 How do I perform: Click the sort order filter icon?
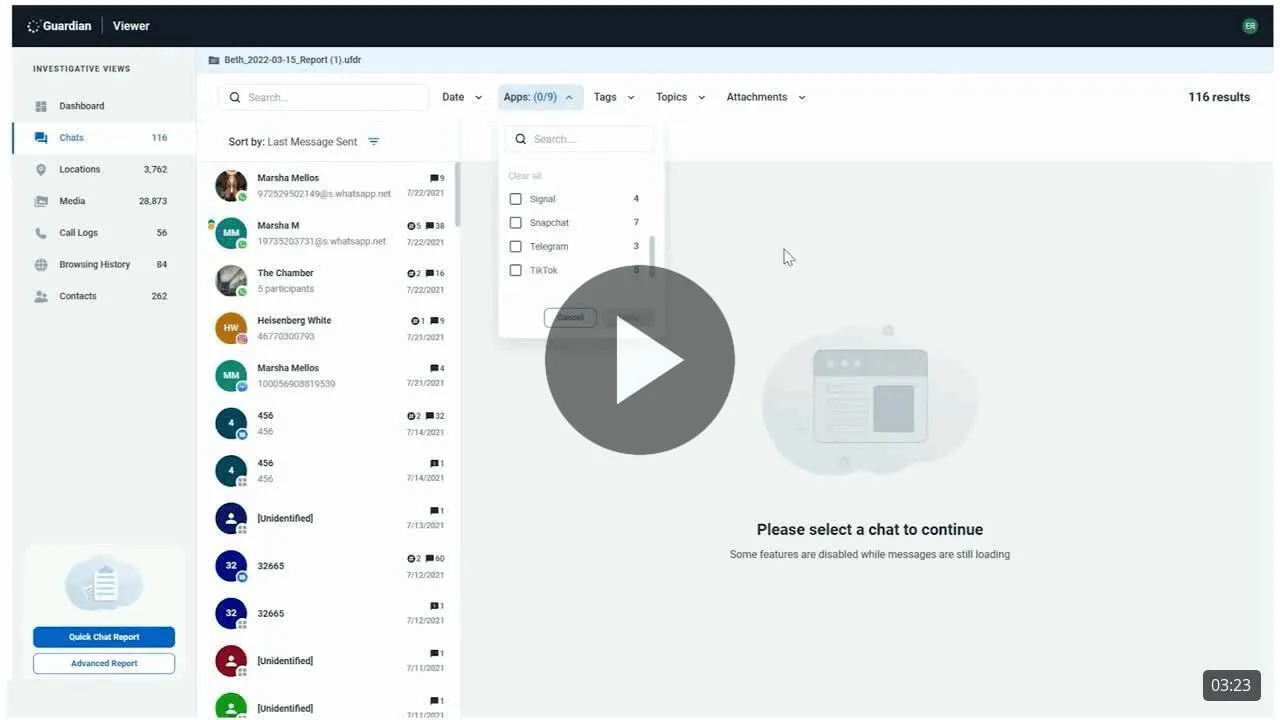pos(373,142)
